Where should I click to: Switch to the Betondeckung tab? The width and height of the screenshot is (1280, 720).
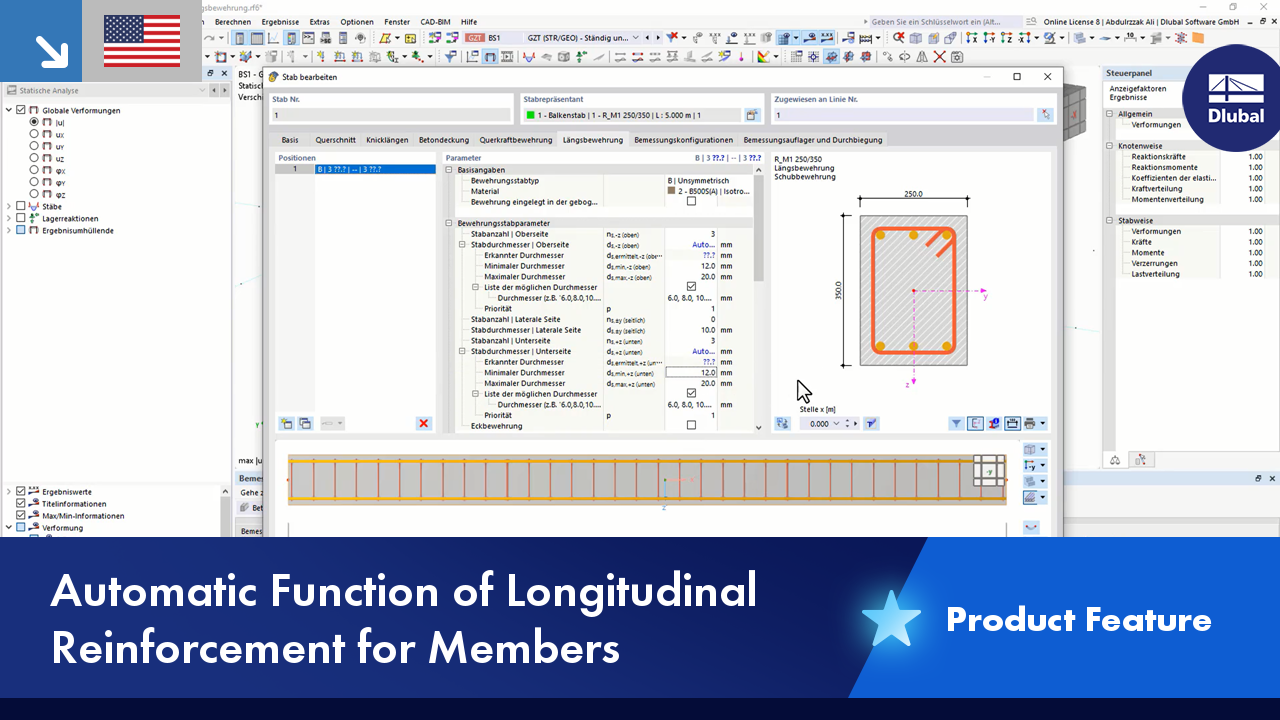tap(443, 140)
